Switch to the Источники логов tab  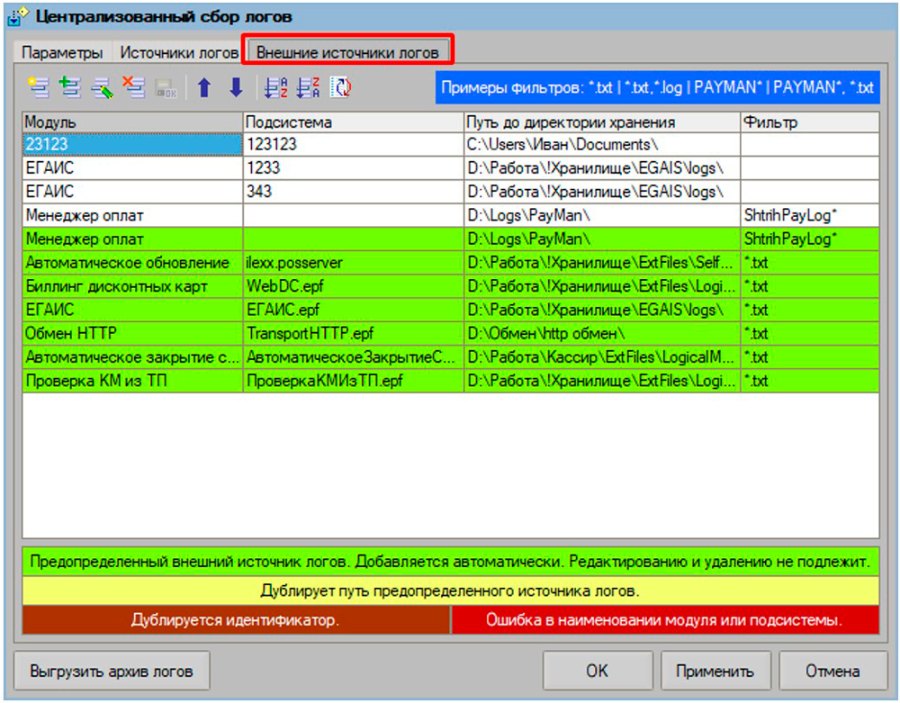coord(179,53)
